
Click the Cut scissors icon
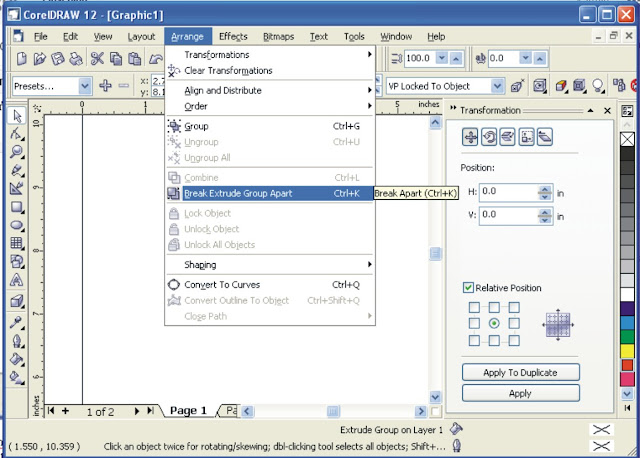click(97, 58)
